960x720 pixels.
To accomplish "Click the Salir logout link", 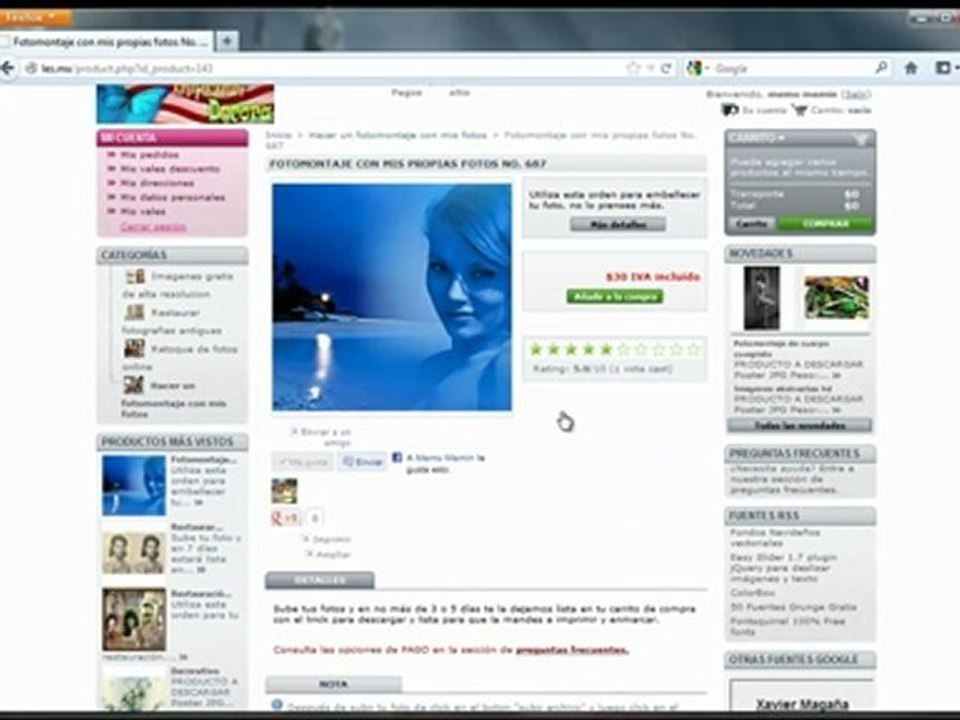I will click(856, 94).
